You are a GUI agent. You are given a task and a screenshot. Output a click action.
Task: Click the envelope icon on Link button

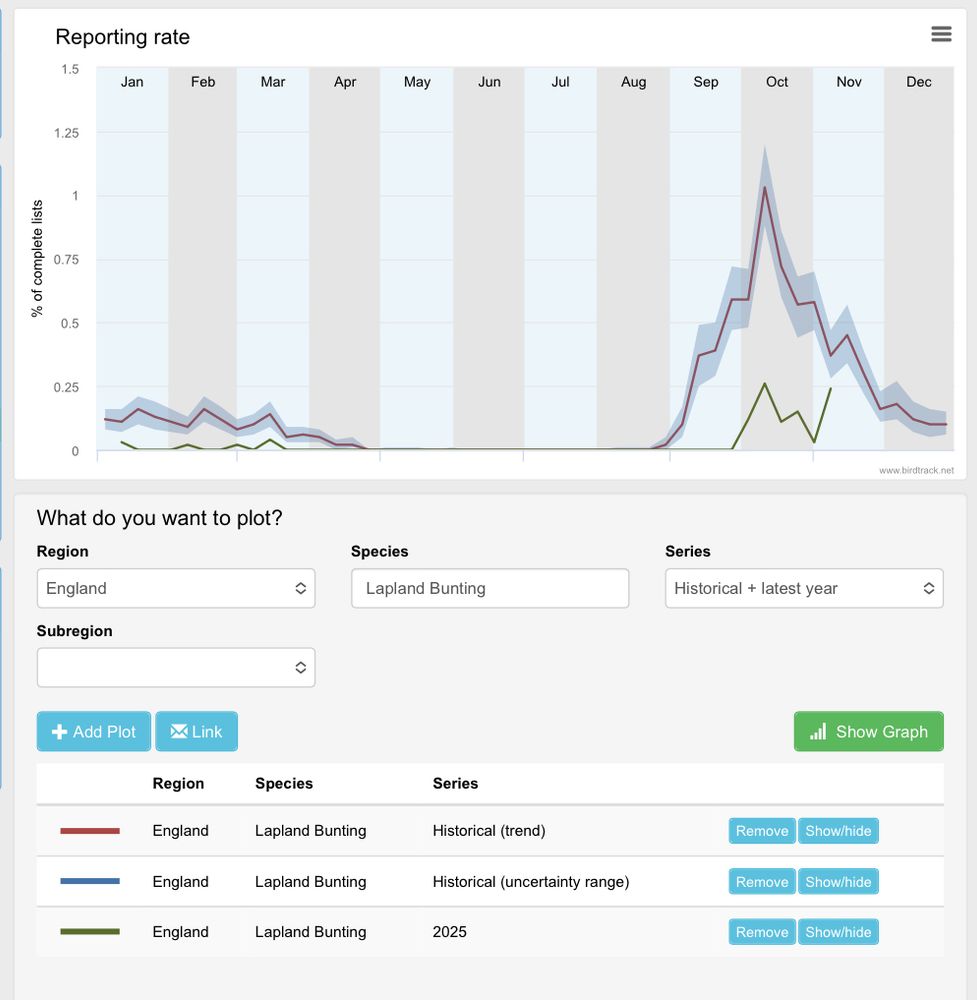point(179,731)
